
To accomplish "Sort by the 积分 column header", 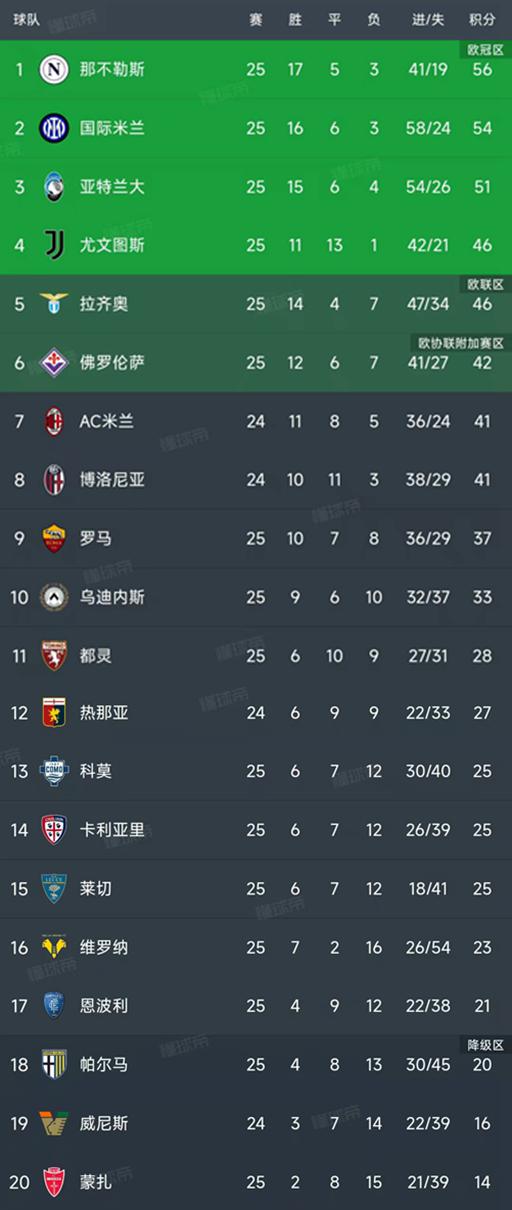I will 482,19.
